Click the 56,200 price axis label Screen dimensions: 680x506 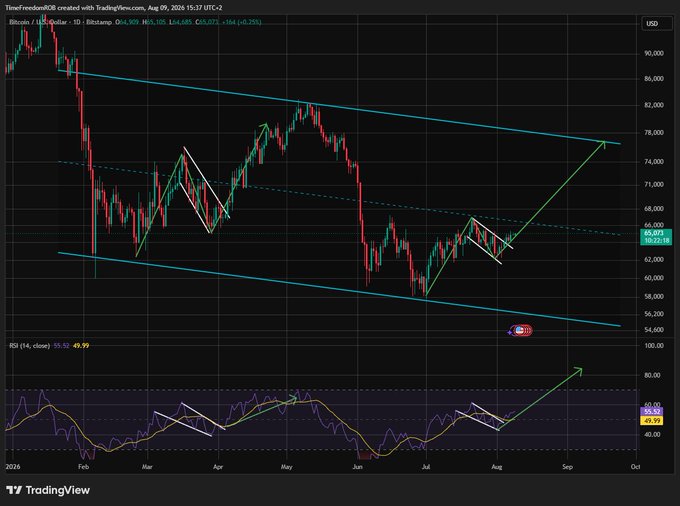pyautogui.click(x=654, y=314)
